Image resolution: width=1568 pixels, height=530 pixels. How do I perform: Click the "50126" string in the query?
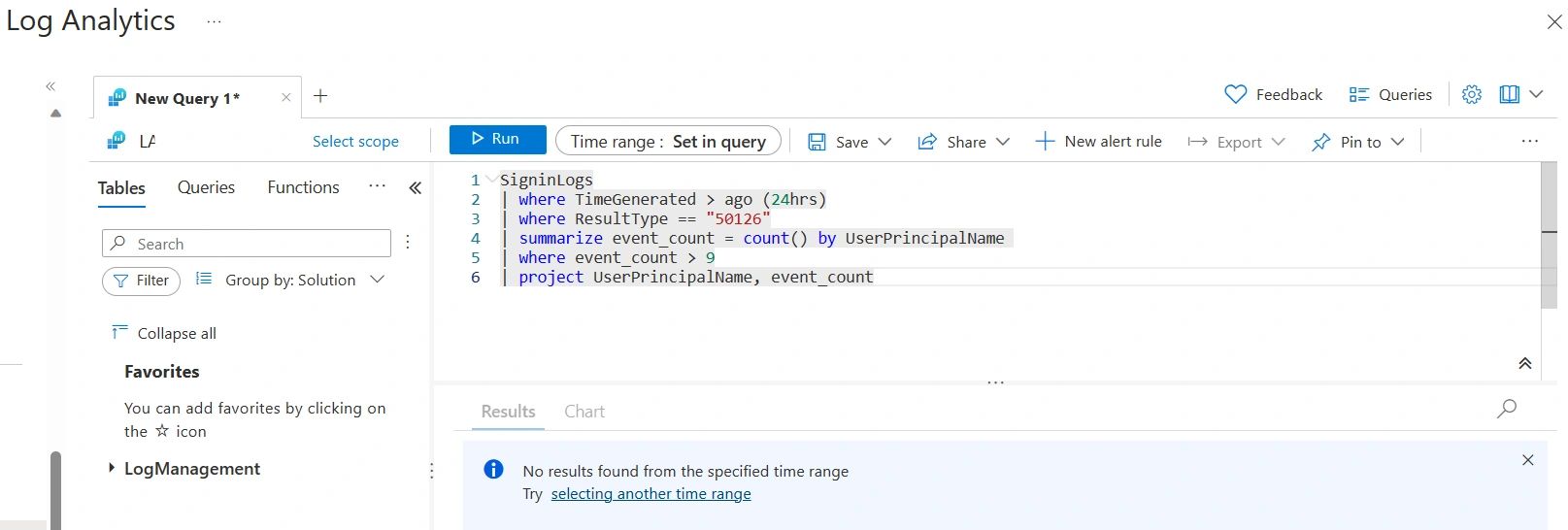[738, 218]
